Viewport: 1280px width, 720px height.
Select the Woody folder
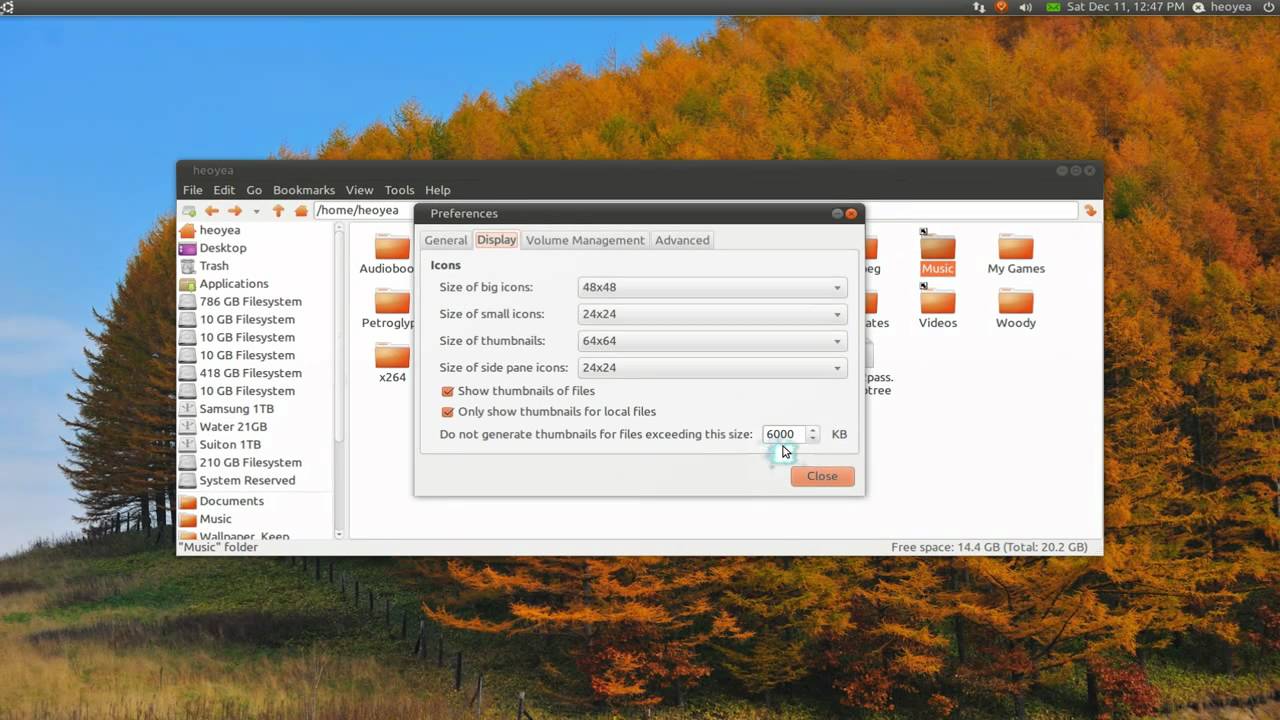pos(1016,307)
